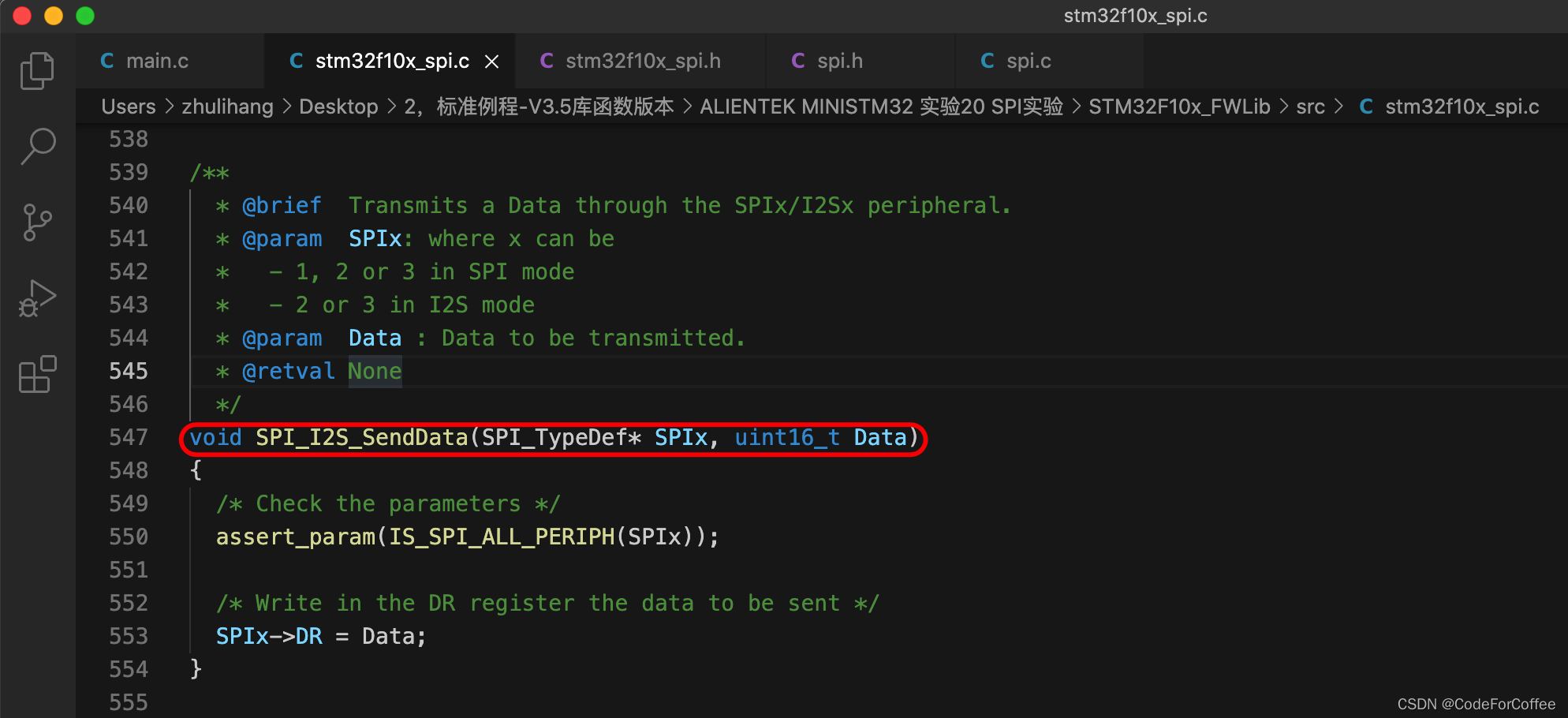
Task: Switch to the stm32f10x_spi.h tab
Action: pos(642,61)
